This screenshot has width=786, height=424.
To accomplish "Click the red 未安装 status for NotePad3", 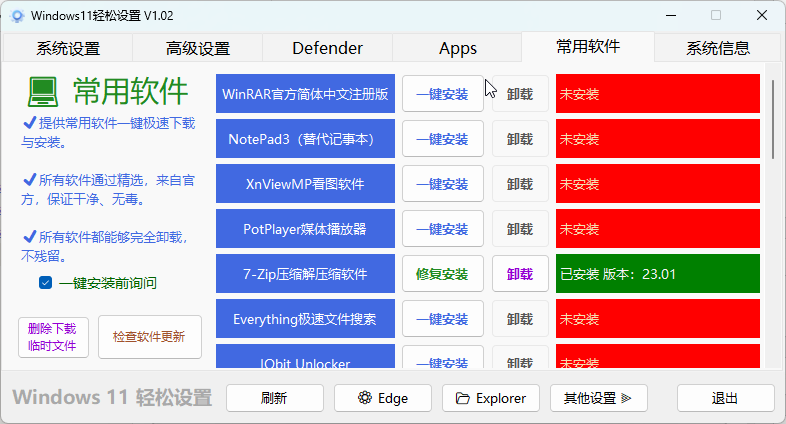I will click(658, 139).
